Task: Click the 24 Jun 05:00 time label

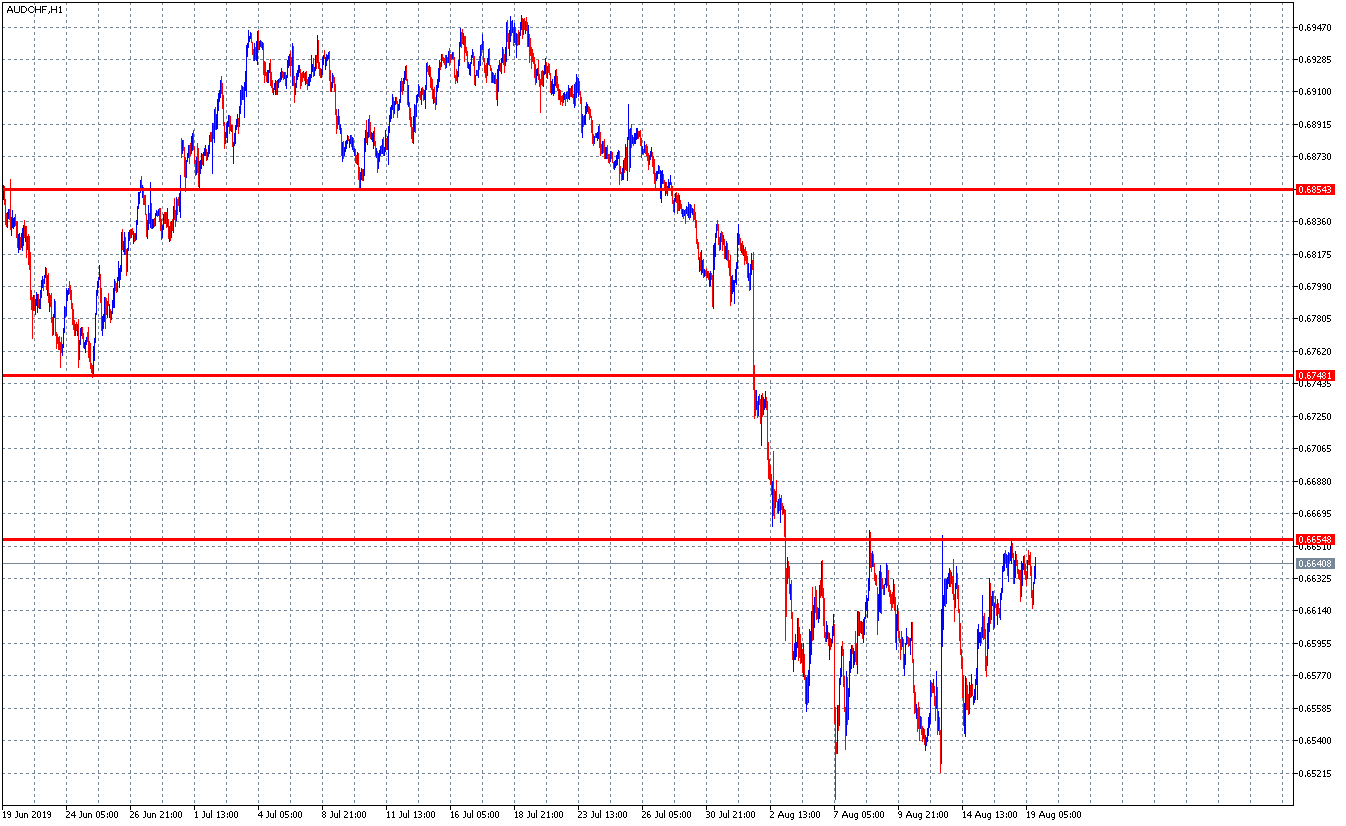Action: point(92,815)
